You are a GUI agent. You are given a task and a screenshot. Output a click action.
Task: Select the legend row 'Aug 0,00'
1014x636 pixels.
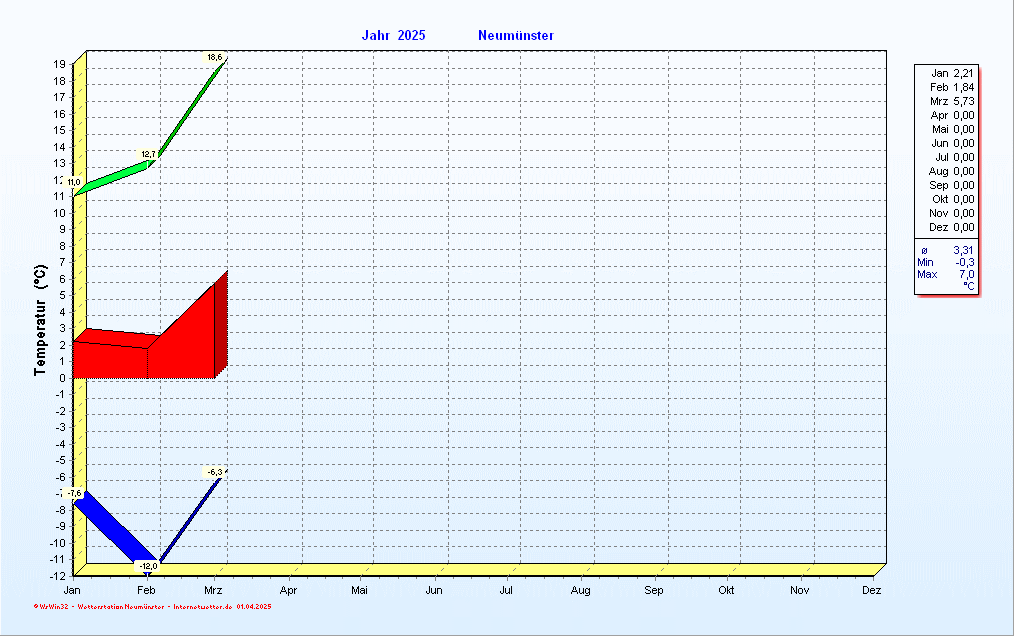click(951, 171)
